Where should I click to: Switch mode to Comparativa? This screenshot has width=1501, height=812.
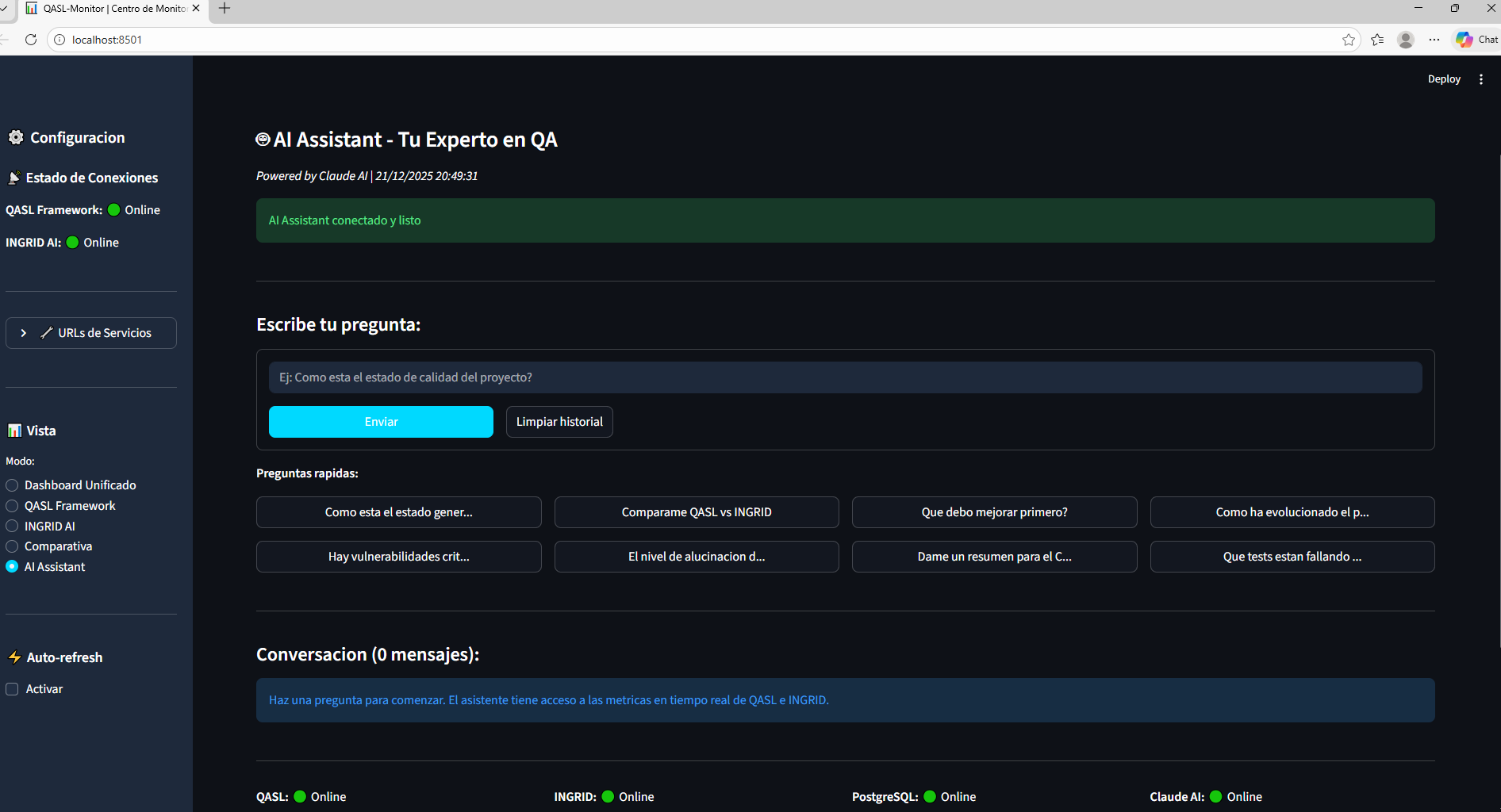click(x=12, y=546)
